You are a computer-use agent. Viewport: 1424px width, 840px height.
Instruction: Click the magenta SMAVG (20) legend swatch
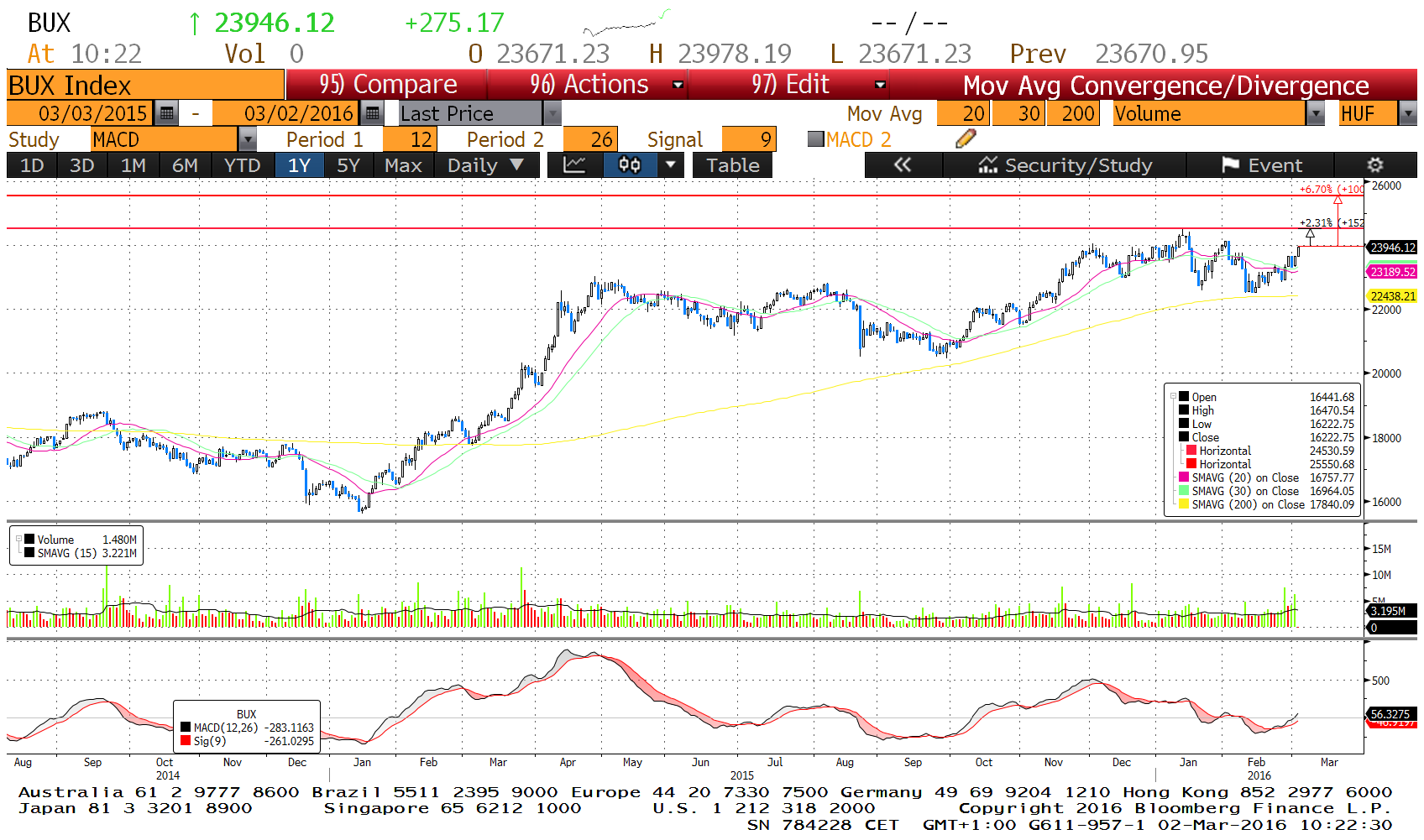click(1184, 477)
